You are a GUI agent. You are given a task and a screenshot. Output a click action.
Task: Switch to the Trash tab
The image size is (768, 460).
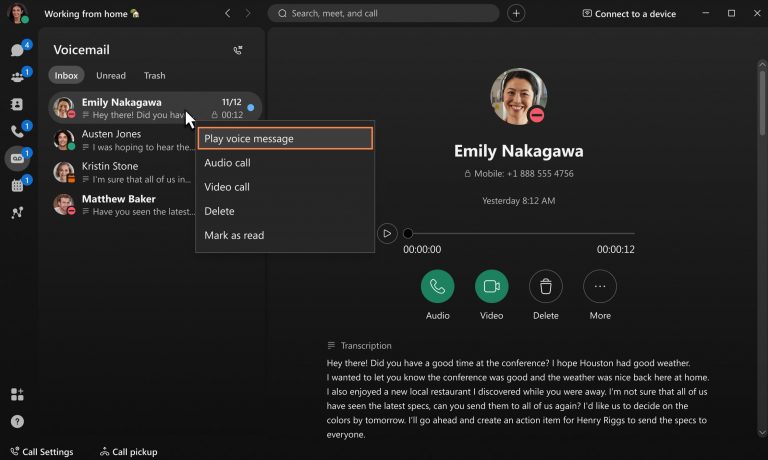pyautogui.click(x=154, y=76)
